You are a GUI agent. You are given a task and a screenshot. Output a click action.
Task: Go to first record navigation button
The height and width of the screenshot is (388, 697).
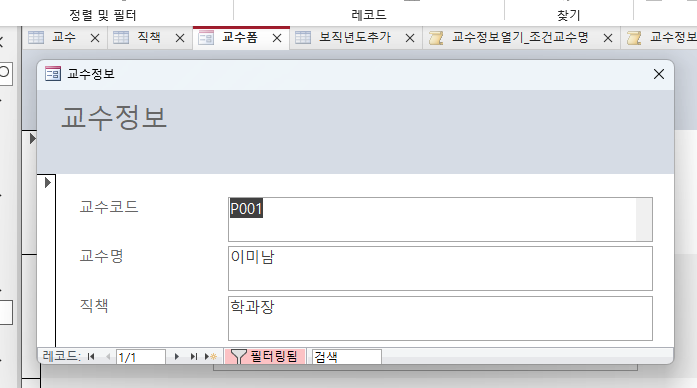pyautogui.click(x=91, y=356)
